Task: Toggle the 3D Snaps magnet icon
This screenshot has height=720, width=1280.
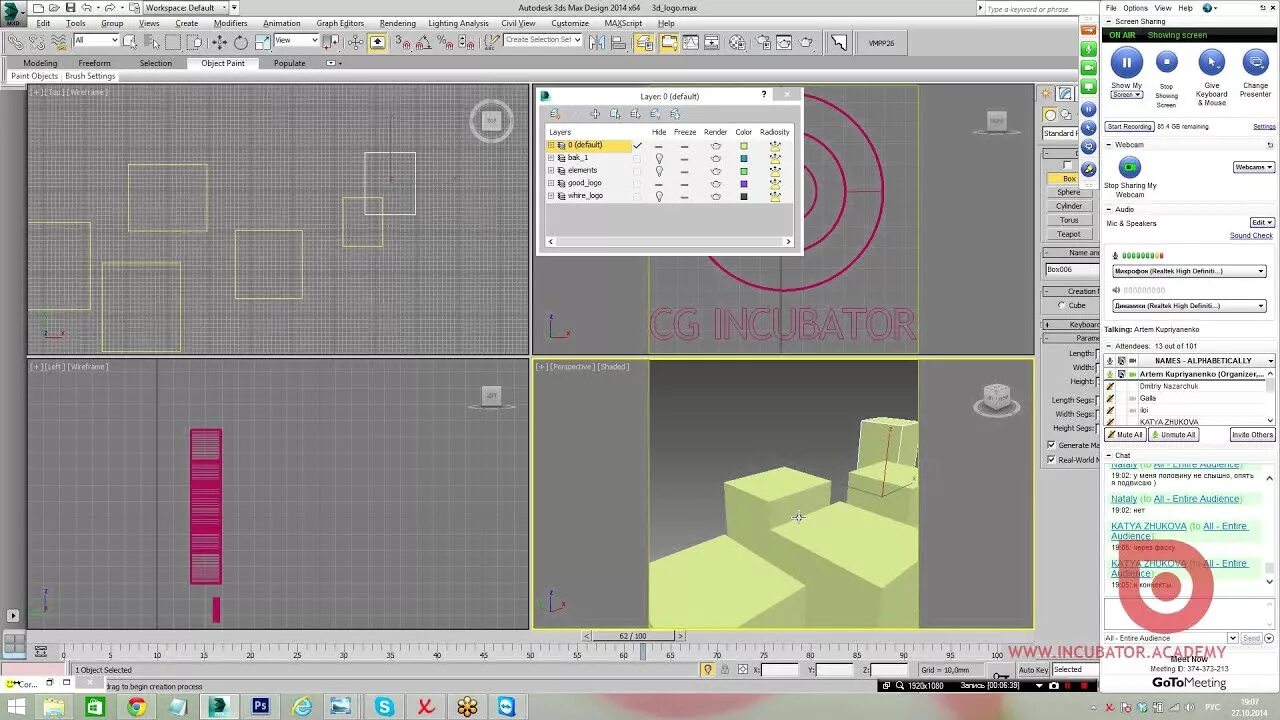Action: point(404,42)
